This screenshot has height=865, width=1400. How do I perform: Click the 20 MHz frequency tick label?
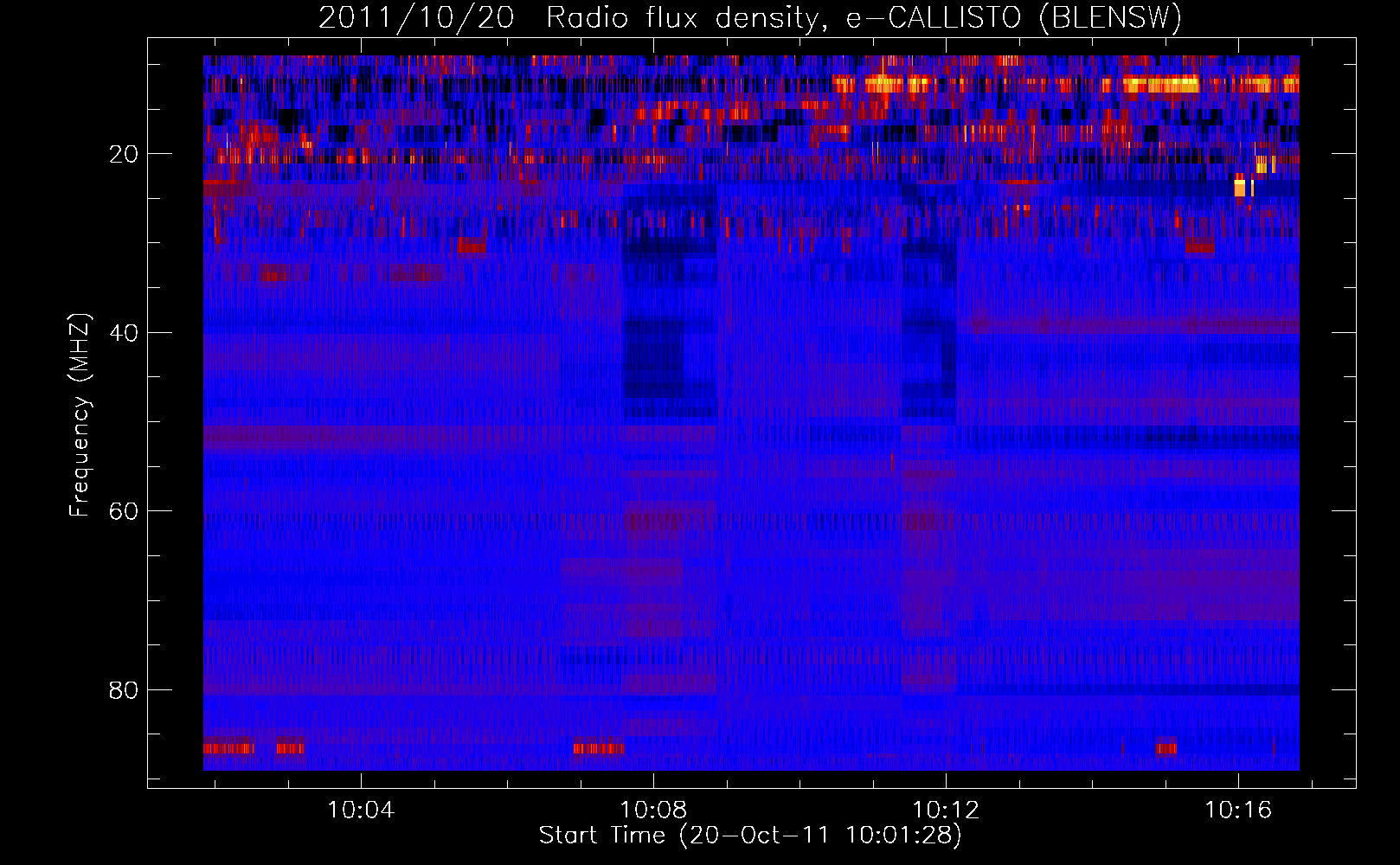tap(124, 154)
